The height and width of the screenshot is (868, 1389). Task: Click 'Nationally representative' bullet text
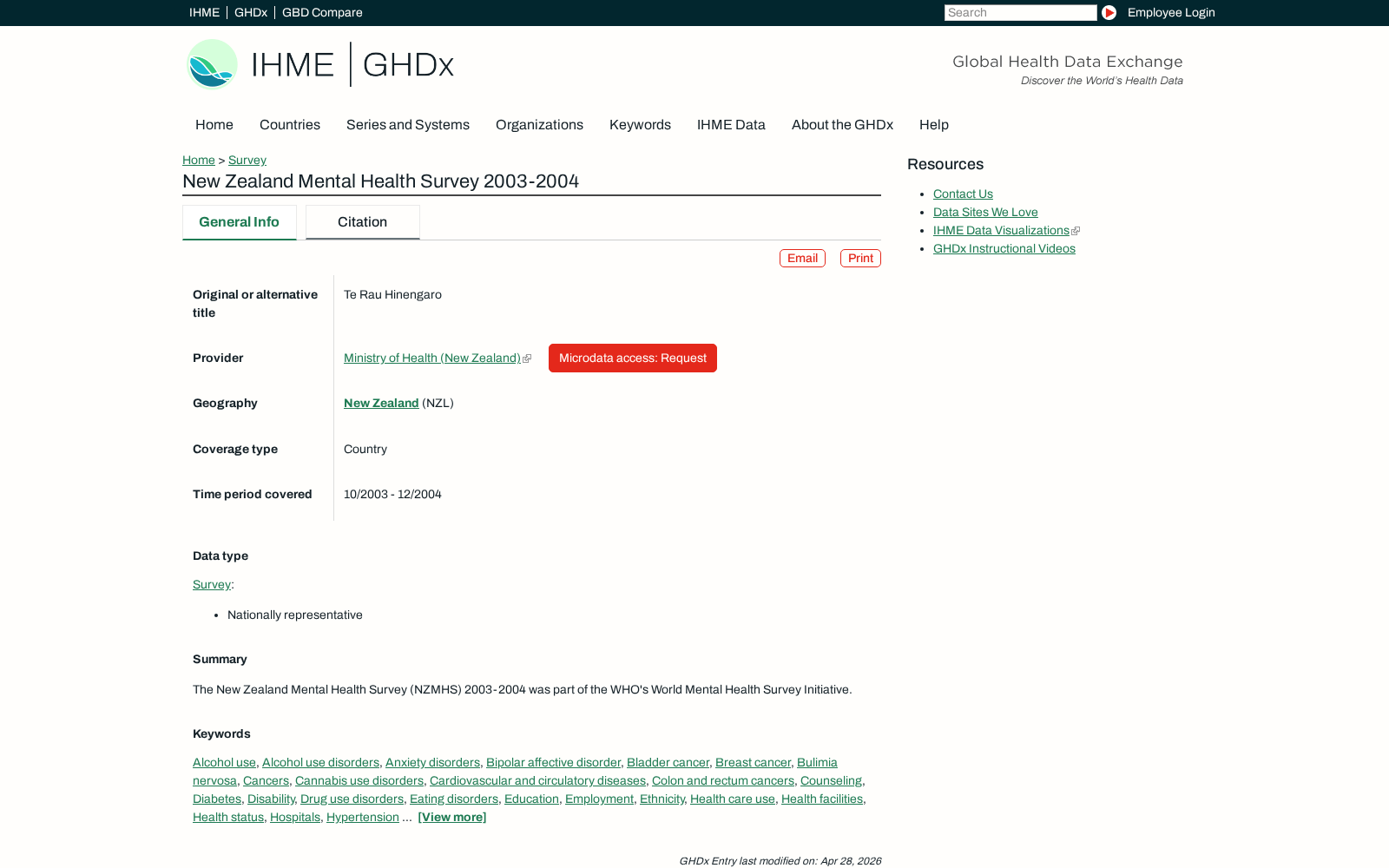click(x=295, y=615)
